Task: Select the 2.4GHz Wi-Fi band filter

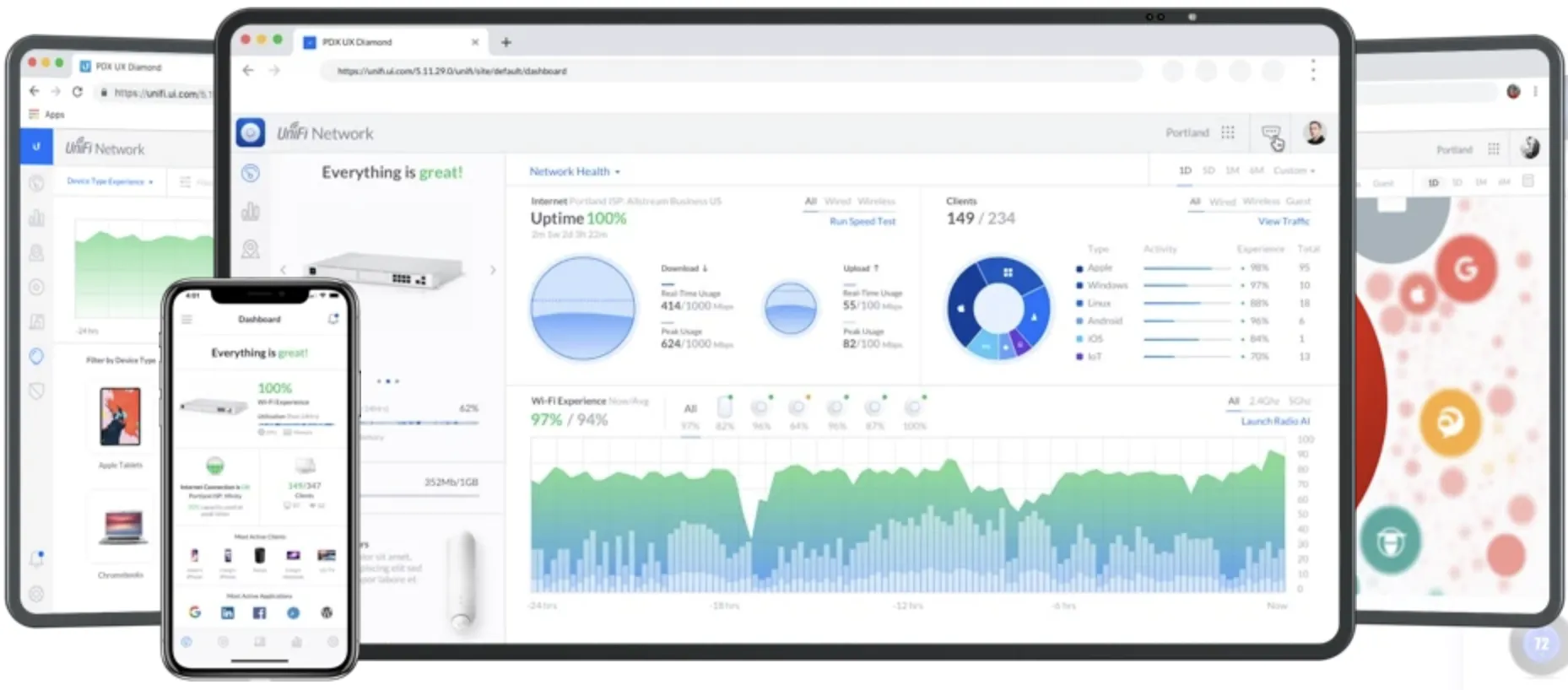Action: [1264, 401]
